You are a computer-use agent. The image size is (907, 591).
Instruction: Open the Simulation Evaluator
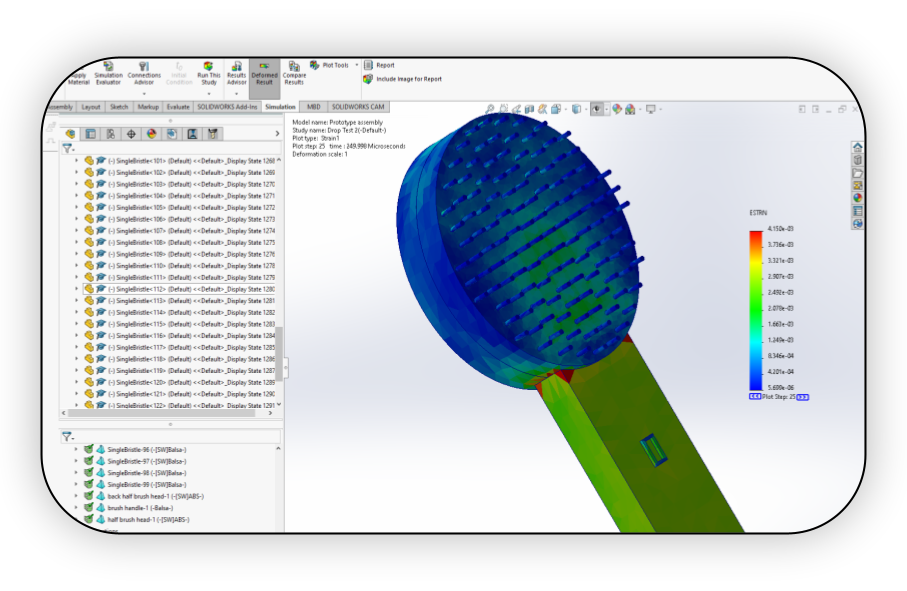(108, 74)
